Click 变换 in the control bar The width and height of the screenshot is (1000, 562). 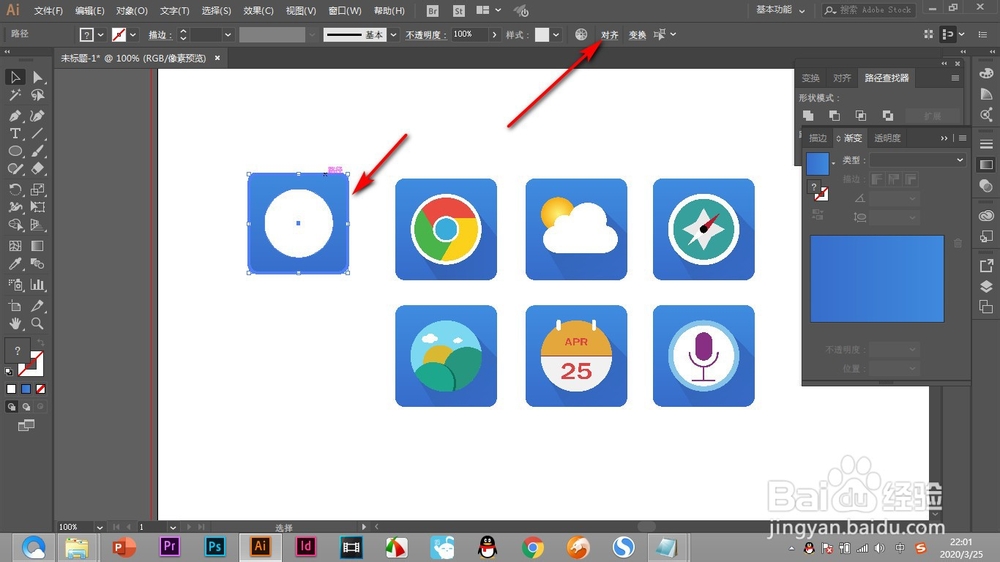[637, 35]
